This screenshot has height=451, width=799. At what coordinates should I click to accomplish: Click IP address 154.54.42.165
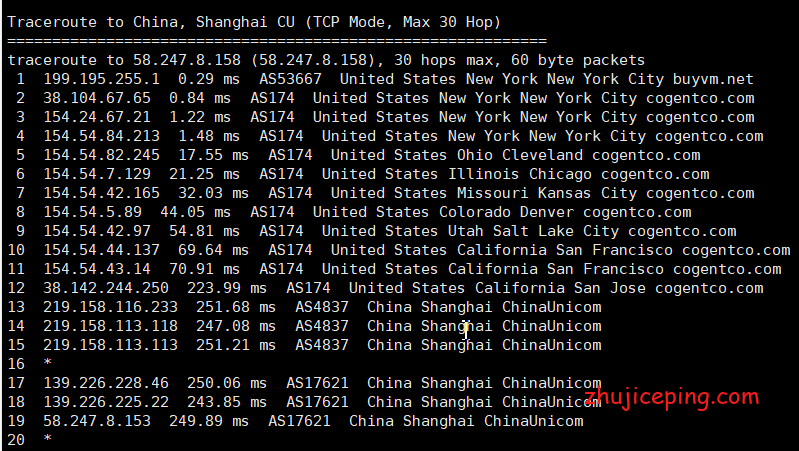pos(101,193)
